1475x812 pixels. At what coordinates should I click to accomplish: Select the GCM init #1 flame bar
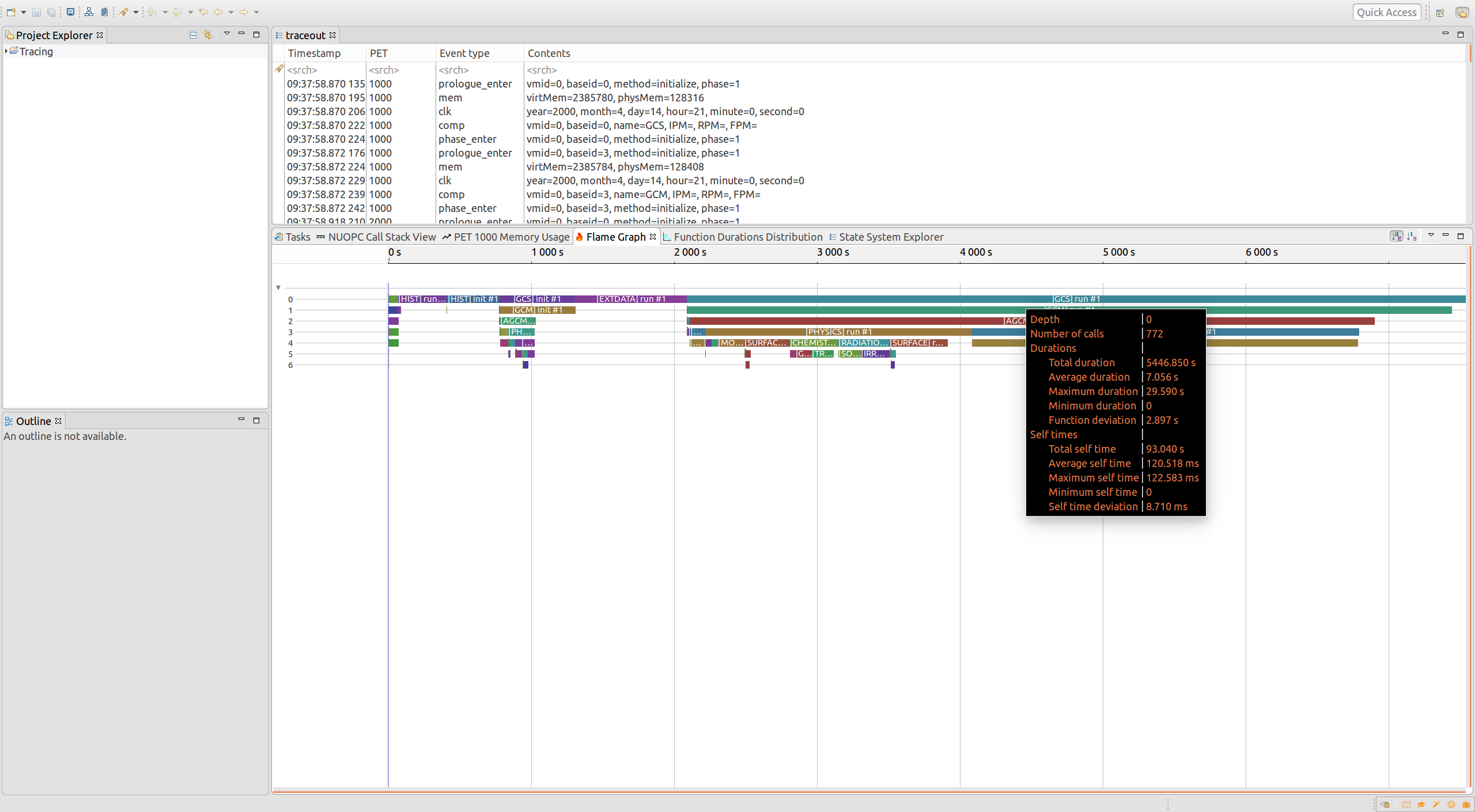[x=538, y=310]
